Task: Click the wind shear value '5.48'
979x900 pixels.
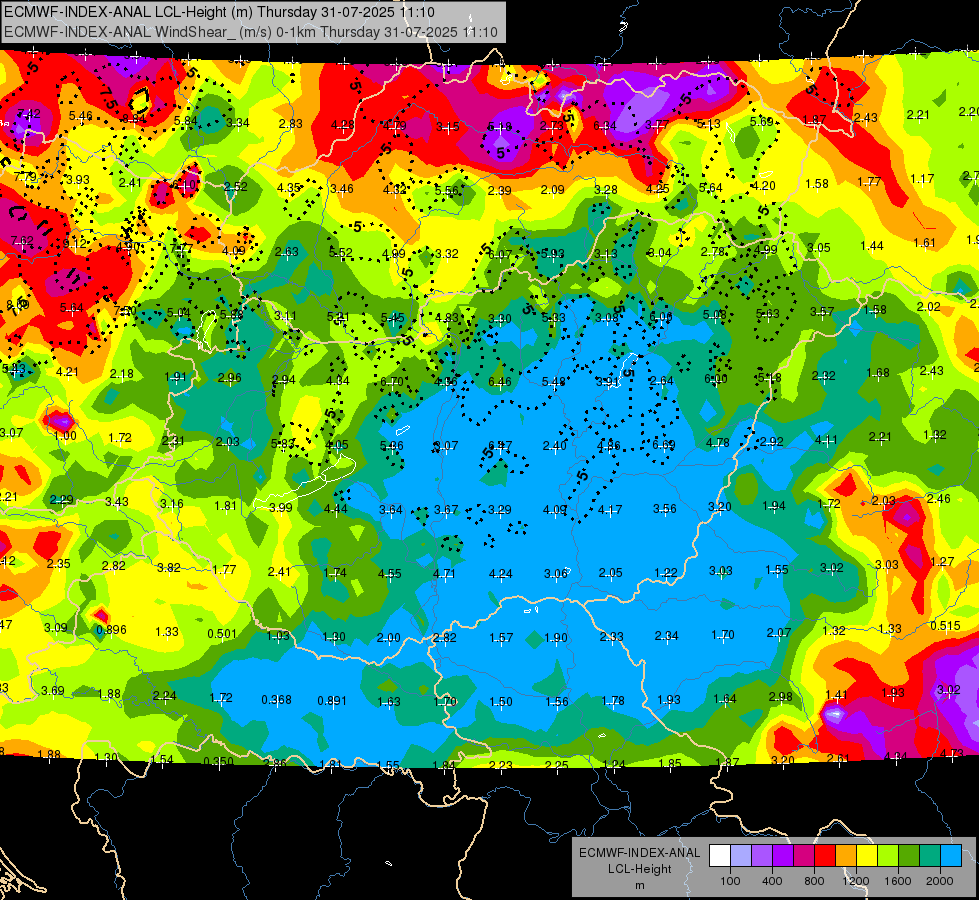Action: click(554, 382)
